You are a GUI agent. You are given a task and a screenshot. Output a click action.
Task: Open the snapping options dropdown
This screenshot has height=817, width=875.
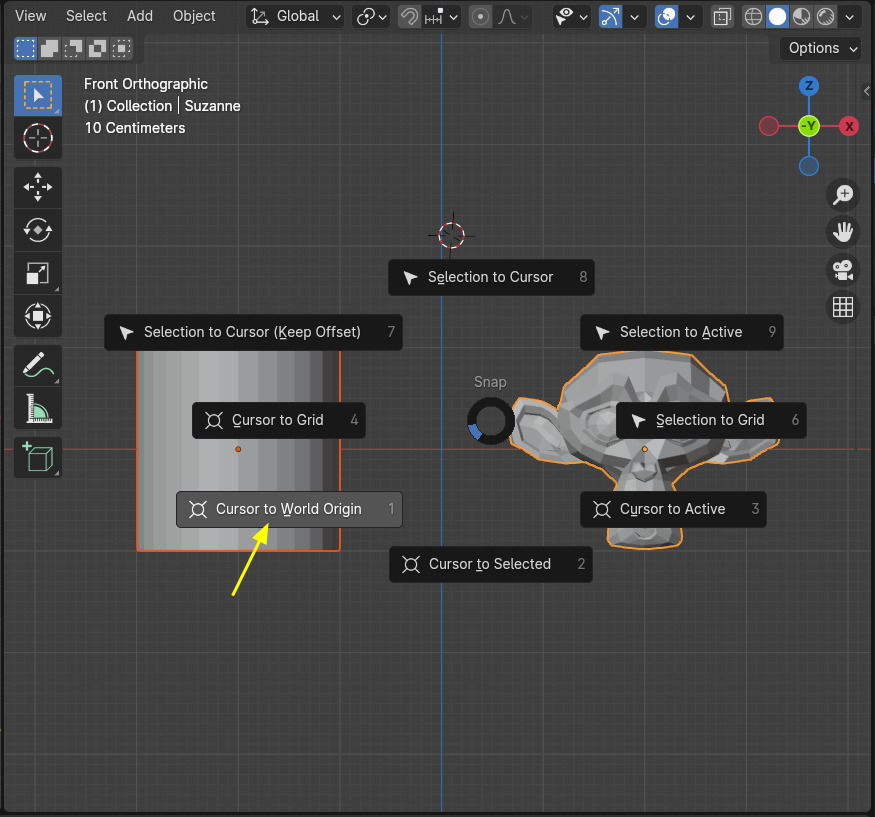(x=441, y=17)
